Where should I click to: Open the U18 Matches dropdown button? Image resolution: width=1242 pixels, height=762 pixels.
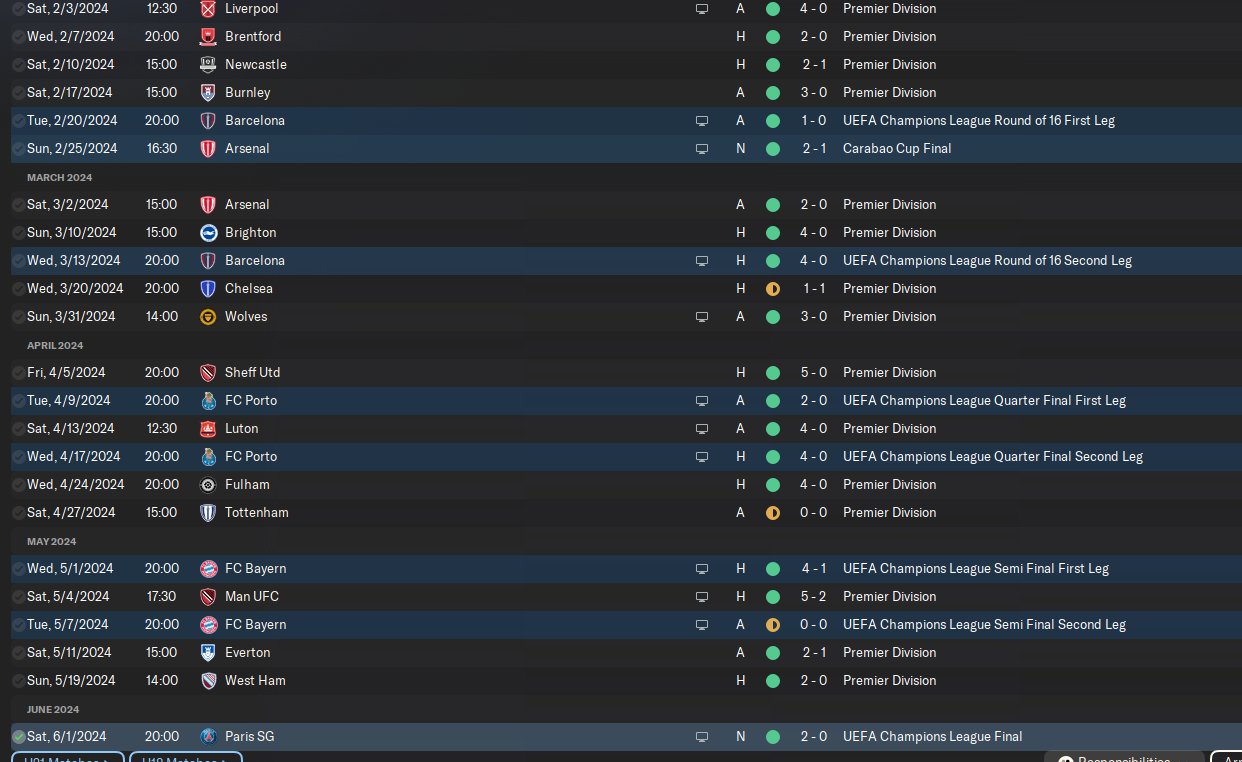[x=186, y=758]
